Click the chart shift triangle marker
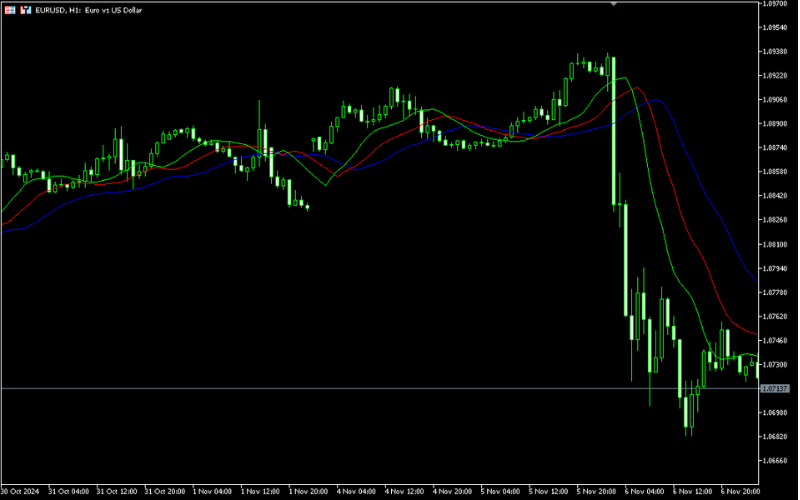800x500 pixels. coord(614,4)
